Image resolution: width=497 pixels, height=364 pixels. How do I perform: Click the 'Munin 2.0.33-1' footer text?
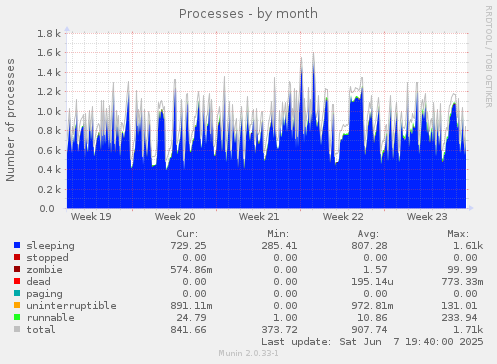(248, 353)
